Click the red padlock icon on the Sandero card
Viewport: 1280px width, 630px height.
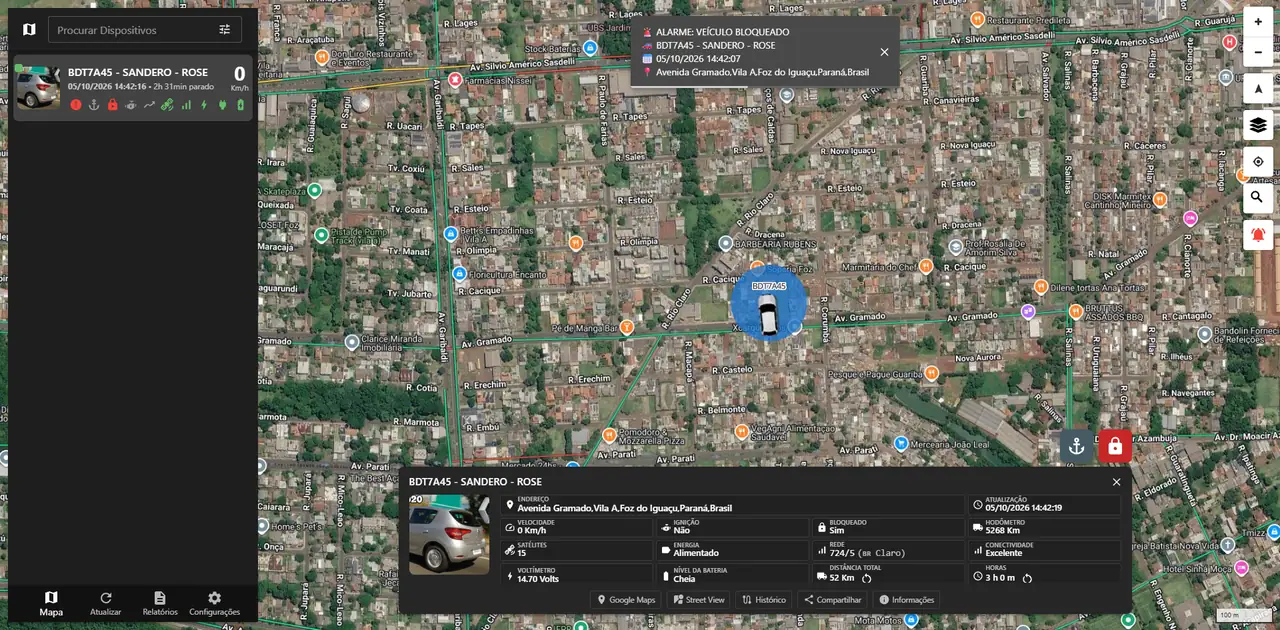tap(112, 105)
